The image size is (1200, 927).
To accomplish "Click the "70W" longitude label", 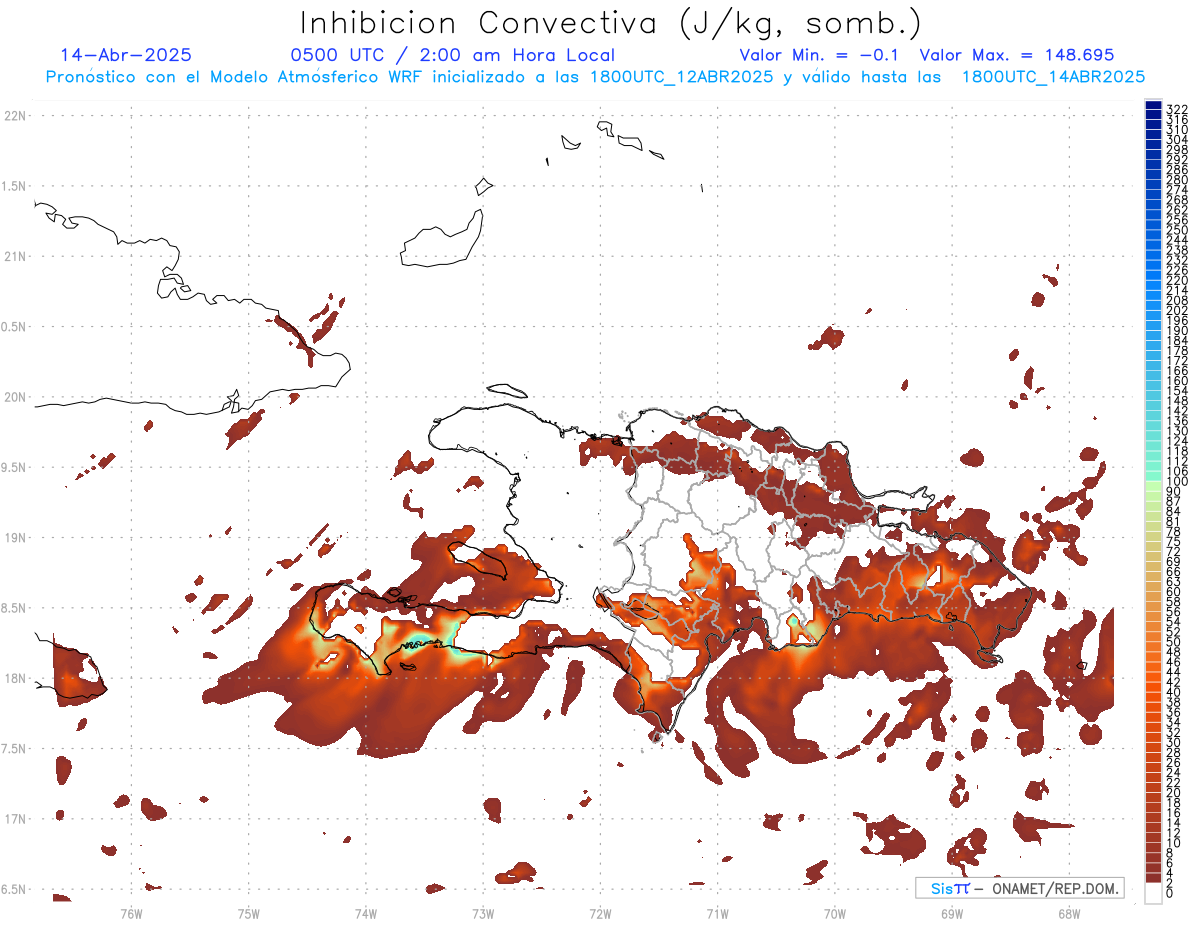I will 835,914.
